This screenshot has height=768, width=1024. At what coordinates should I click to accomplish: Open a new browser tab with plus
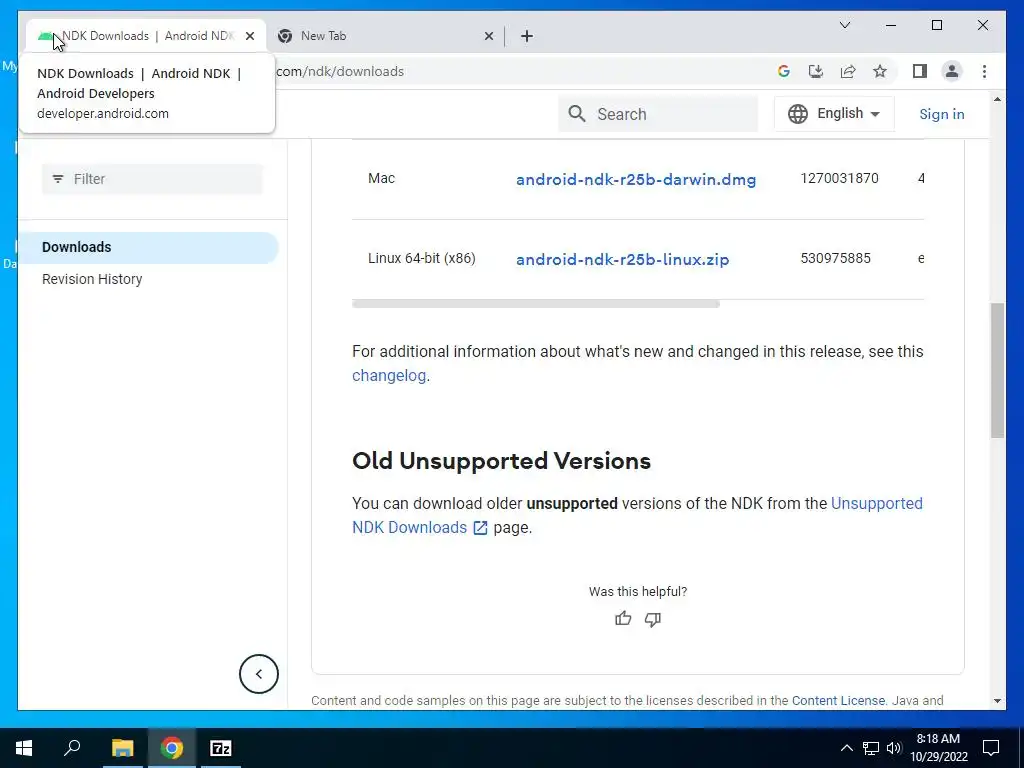pos(527,36)
